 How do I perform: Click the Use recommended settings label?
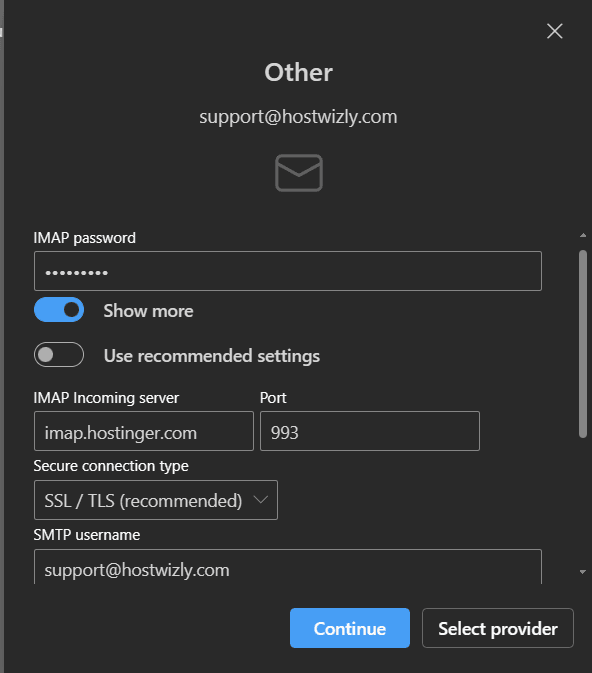click(212, 356)
